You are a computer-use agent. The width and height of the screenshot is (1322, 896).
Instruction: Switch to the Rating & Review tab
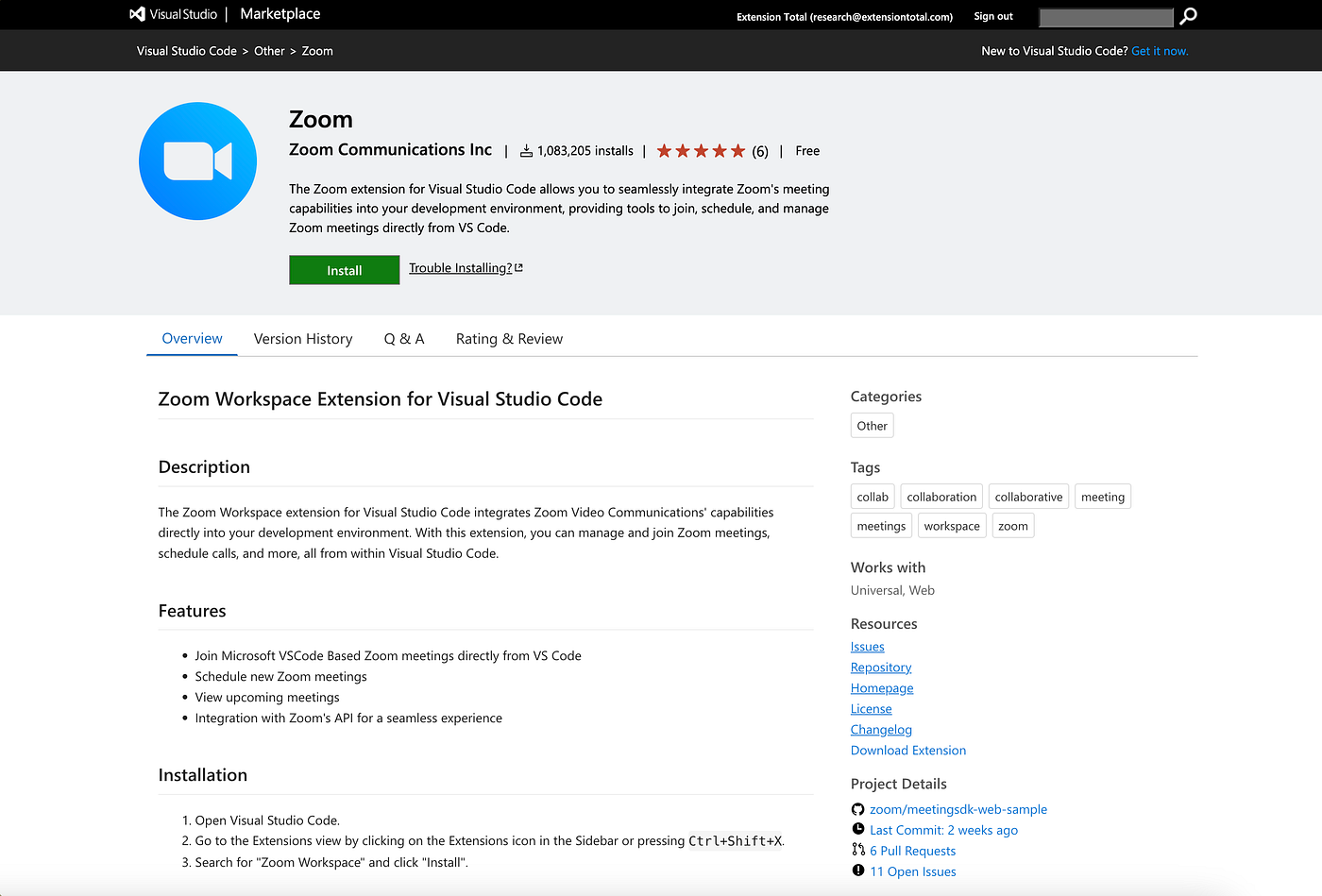click(509, 339)
